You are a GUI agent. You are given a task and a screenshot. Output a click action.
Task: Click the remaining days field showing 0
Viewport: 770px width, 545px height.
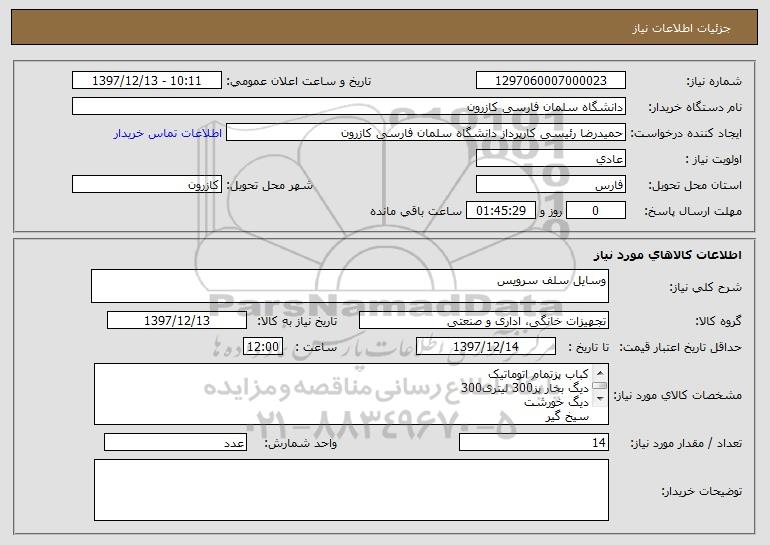(596, 211)
